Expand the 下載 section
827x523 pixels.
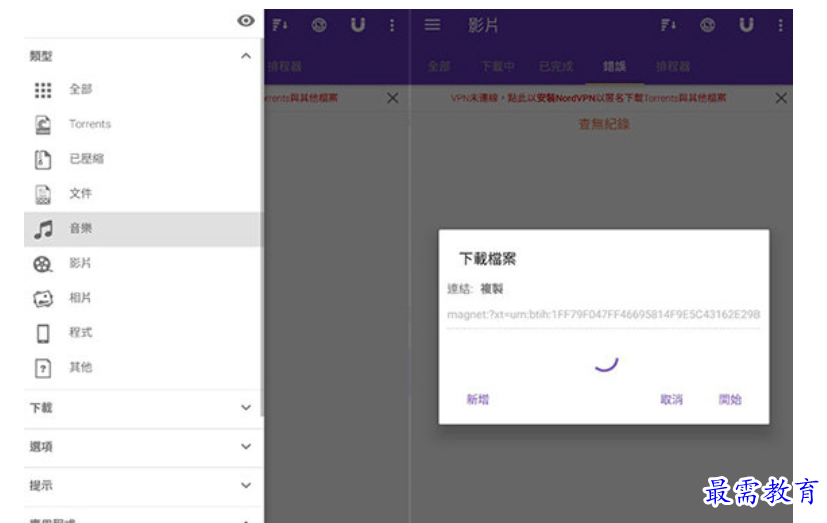(x=142, y=408)
